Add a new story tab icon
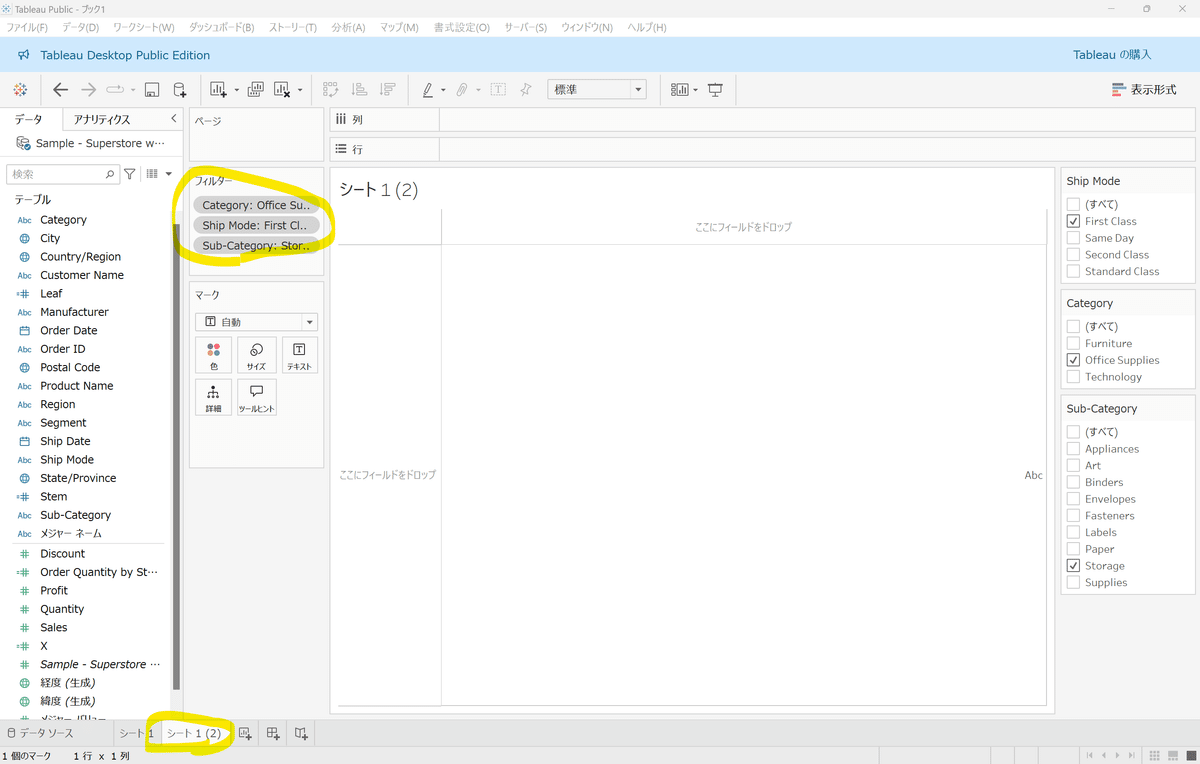Image resolution: width=1200 pixels, height=764 pixels. [x=301, y=734]
